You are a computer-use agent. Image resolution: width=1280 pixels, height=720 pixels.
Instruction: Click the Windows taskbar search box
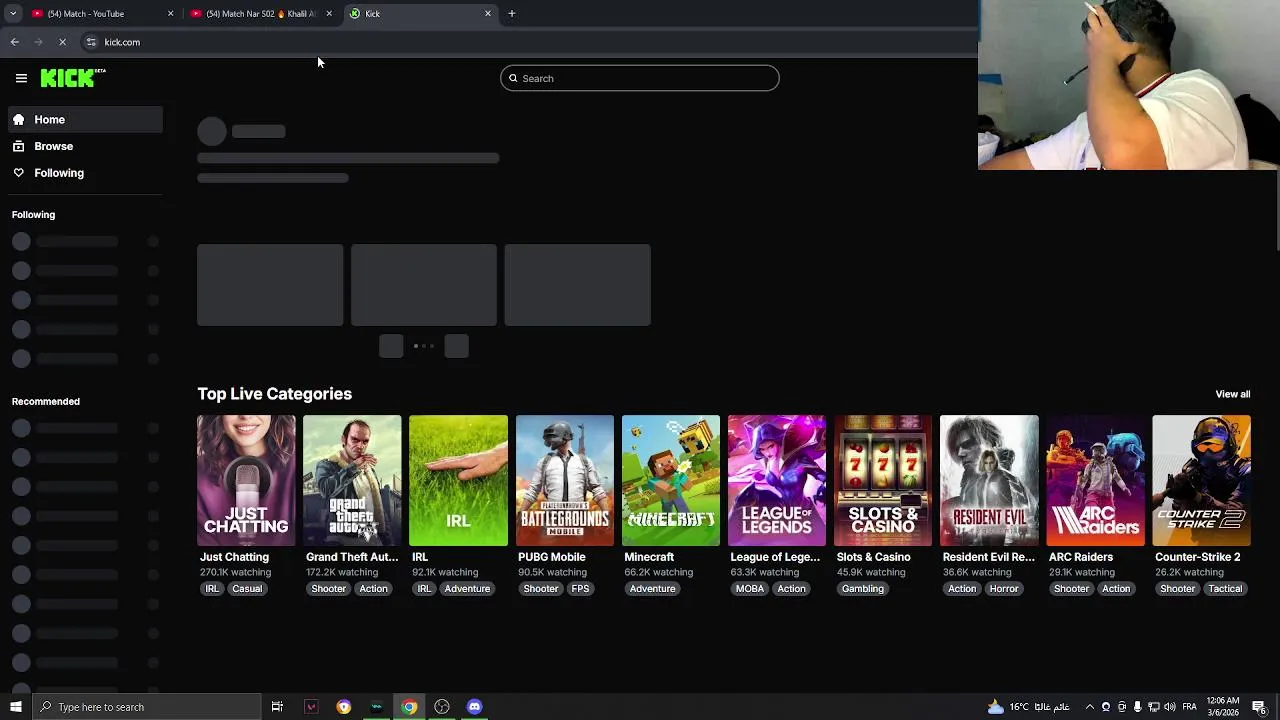click(146, 707)
